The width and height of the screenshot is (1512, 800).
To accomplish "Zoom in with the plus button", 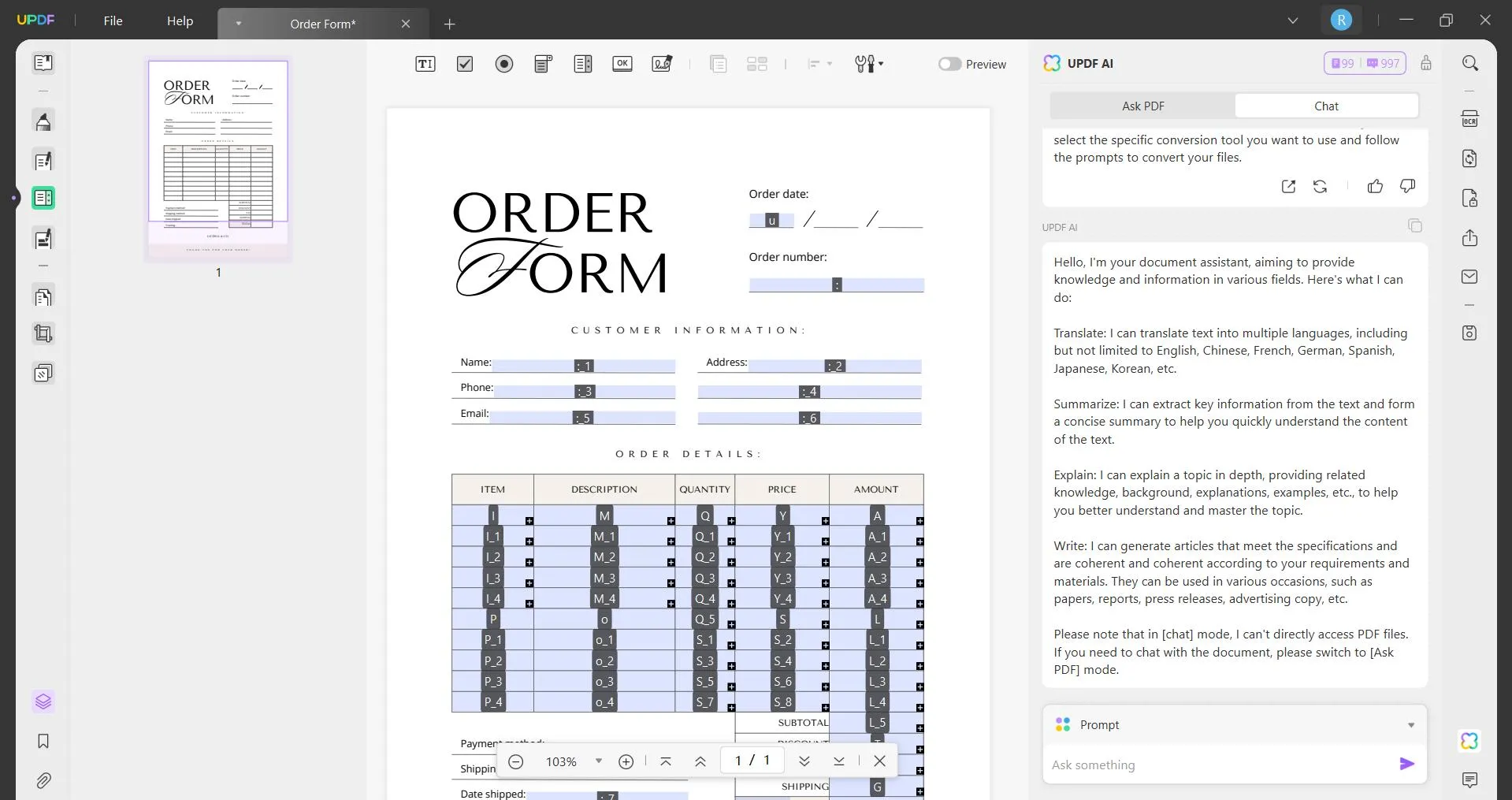I will coord(626,761).
